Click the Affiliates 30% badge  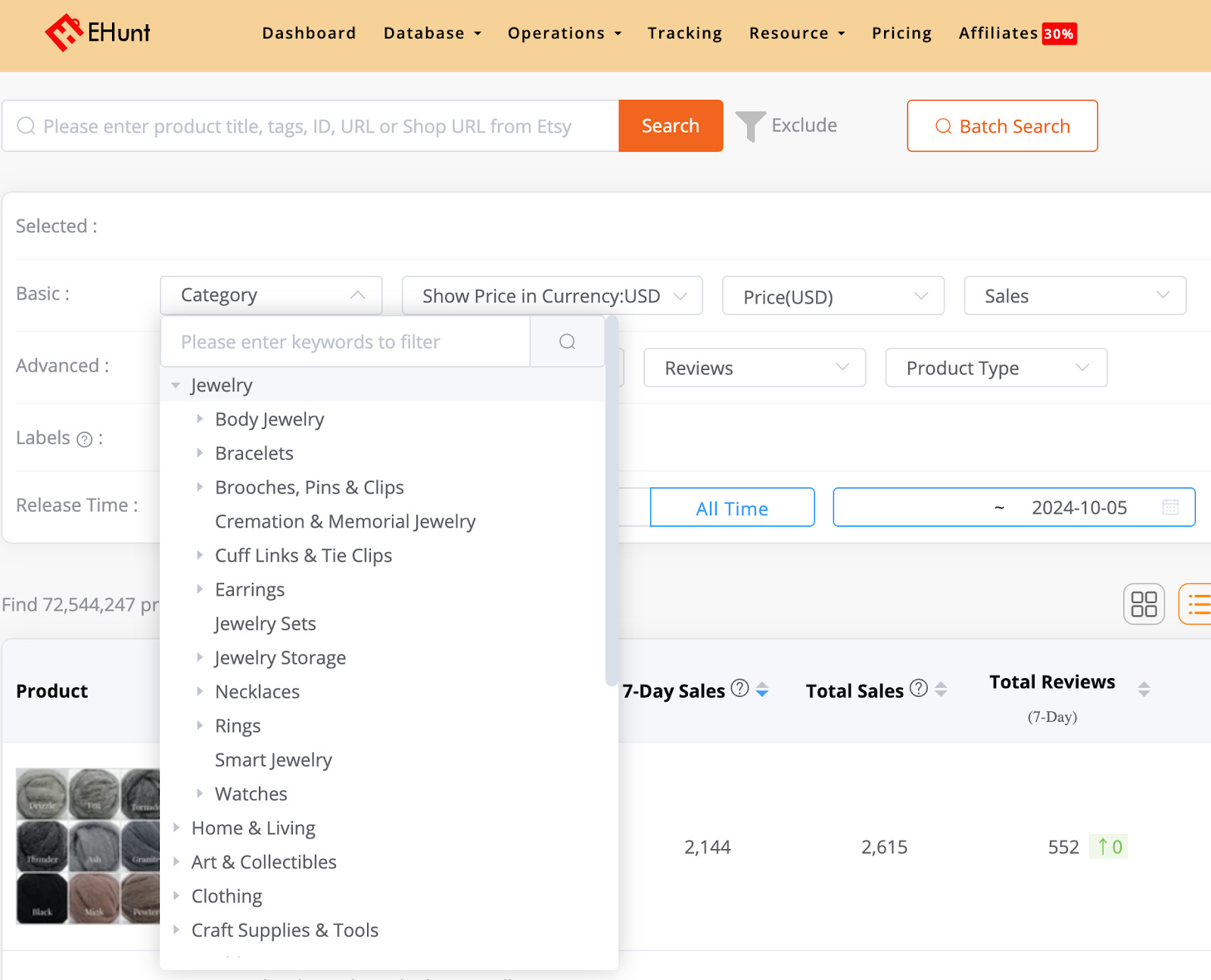coord(1059,34)
